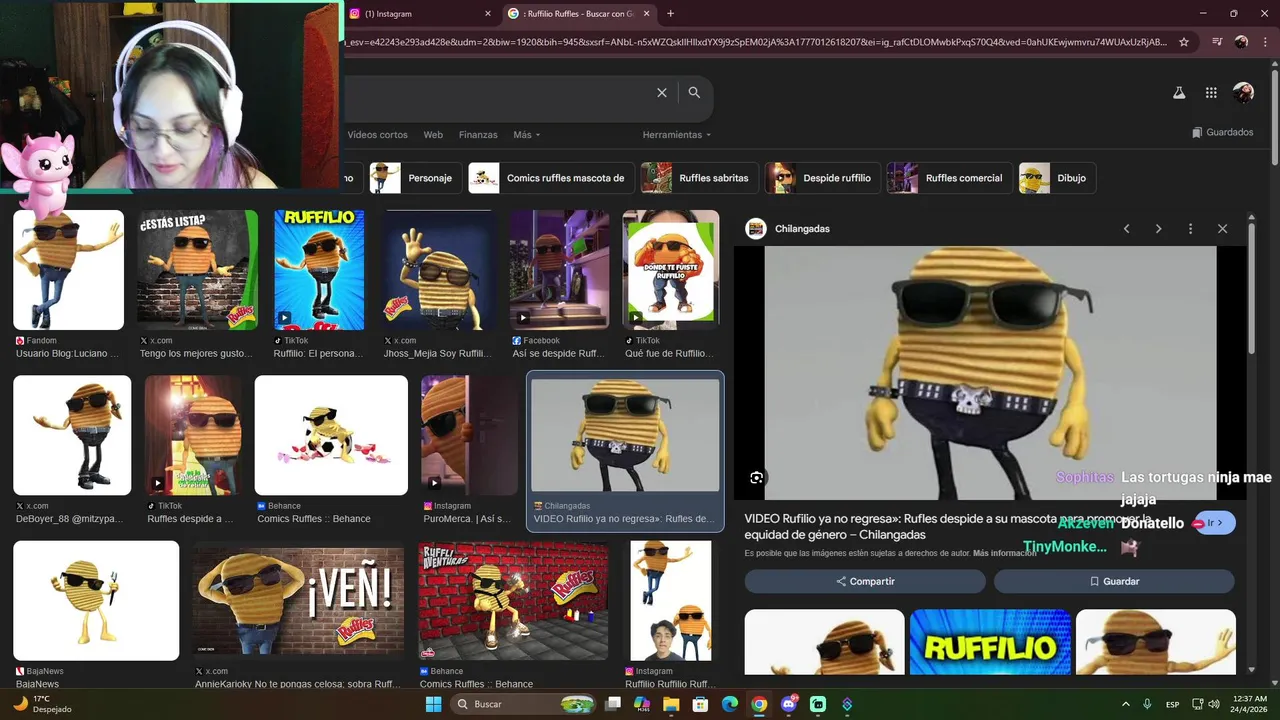Filter by the Dibujo chip
Screen dimensions: 1280x720
coord(1057,178)
